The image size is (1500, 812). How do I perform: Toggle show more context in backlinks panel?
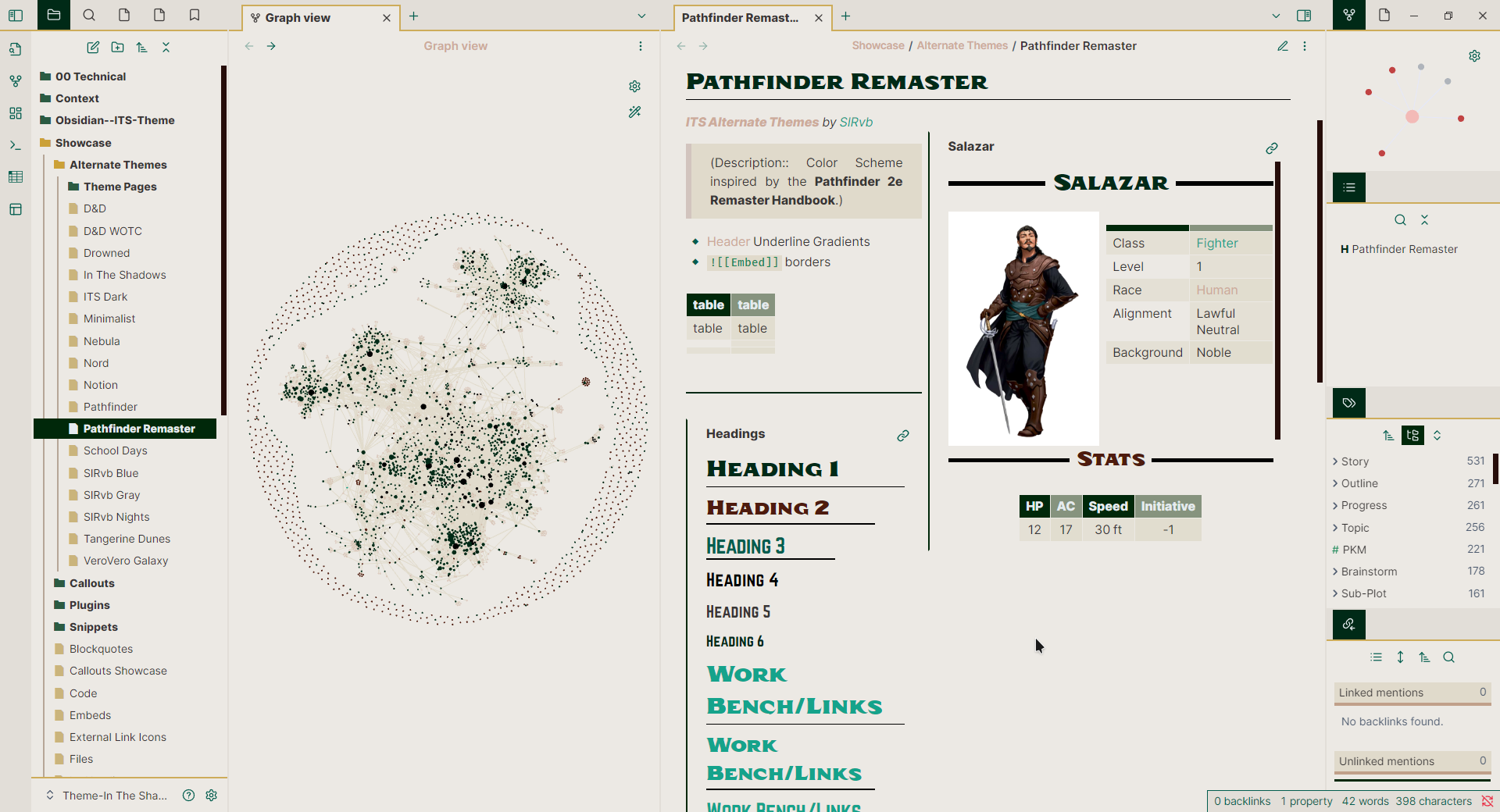[x=1400, y=657]
